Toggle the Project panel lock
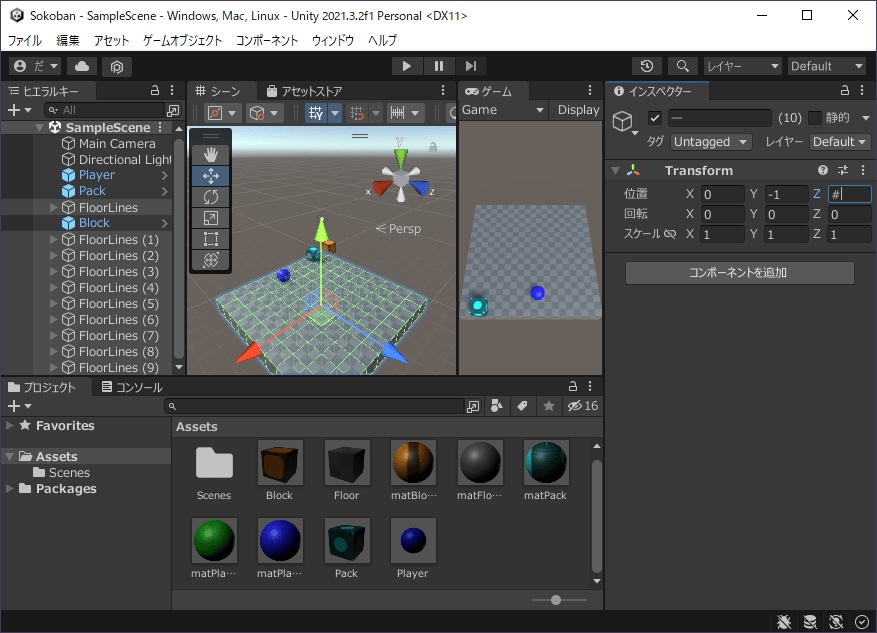Image resolution: width=877 pixels, height=633 pixels. coord(573,386)
